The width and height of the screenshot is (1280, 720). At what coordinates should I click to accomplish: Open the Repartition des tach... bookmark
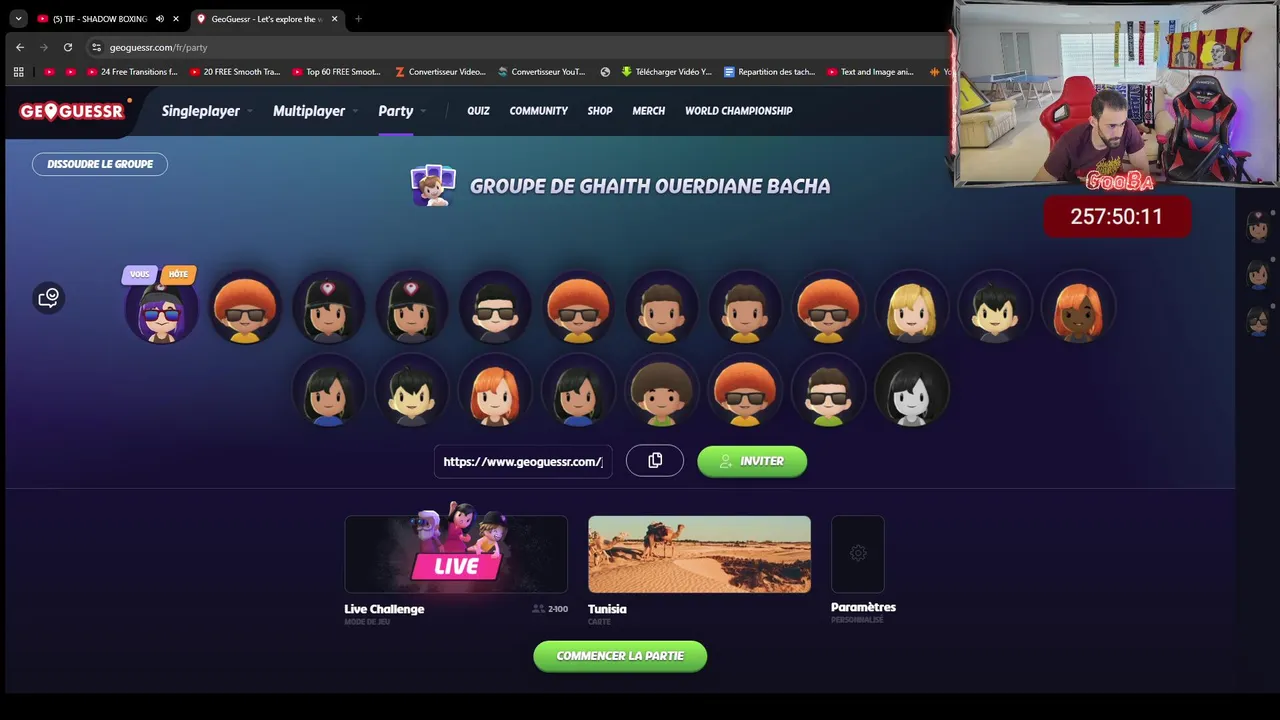pos(769,72)
